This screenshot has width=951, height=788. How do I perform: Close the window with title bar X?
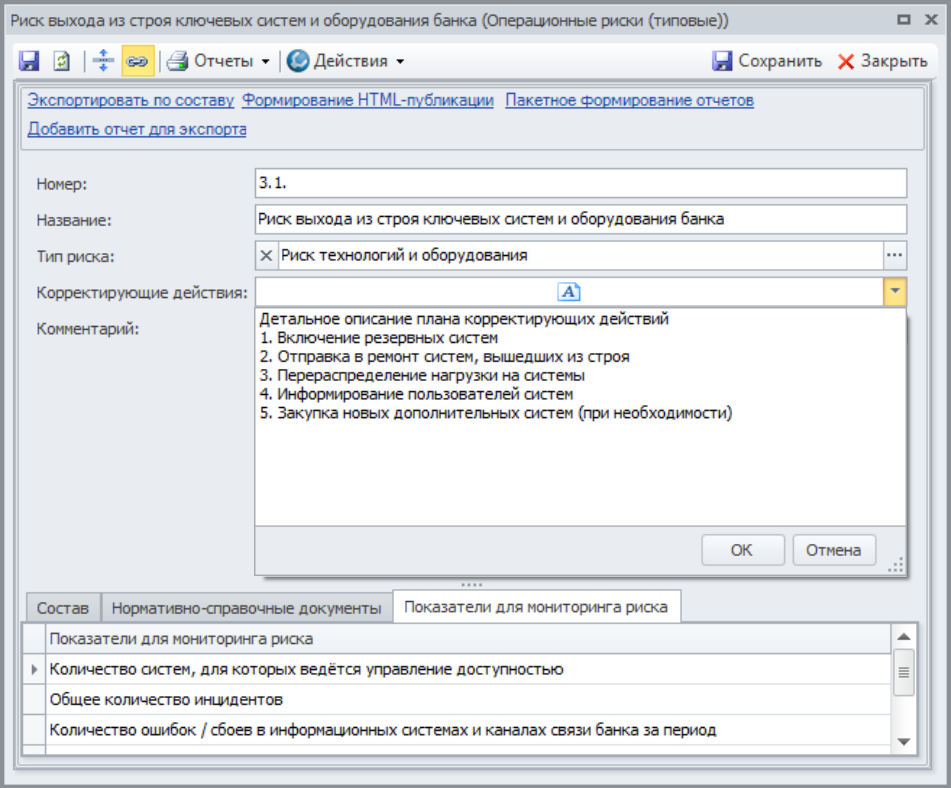931,20
